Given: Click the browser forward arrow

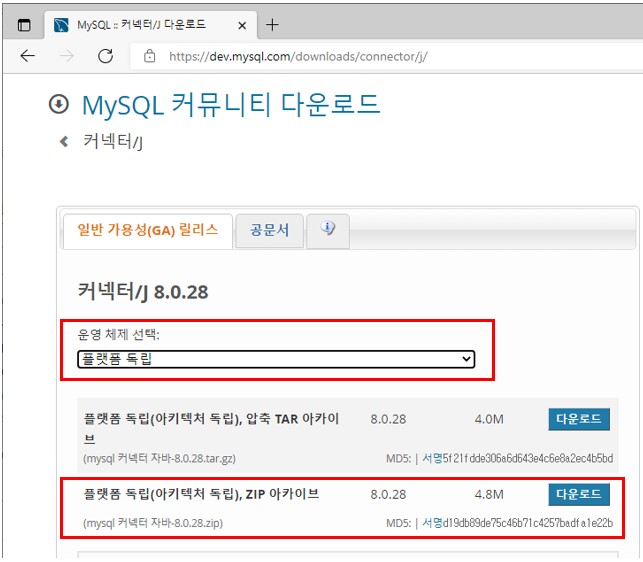Looking at the screenshot, I should point(66,56).
